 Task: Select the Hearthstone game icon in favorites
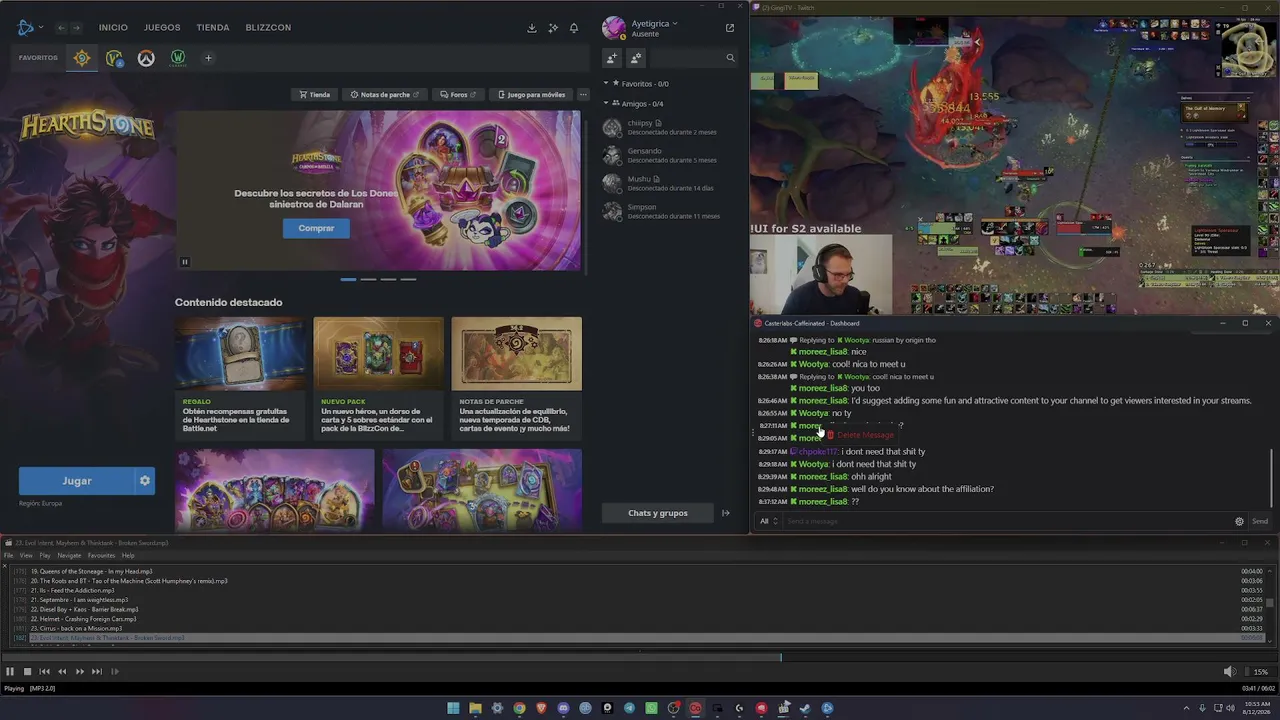82,58
